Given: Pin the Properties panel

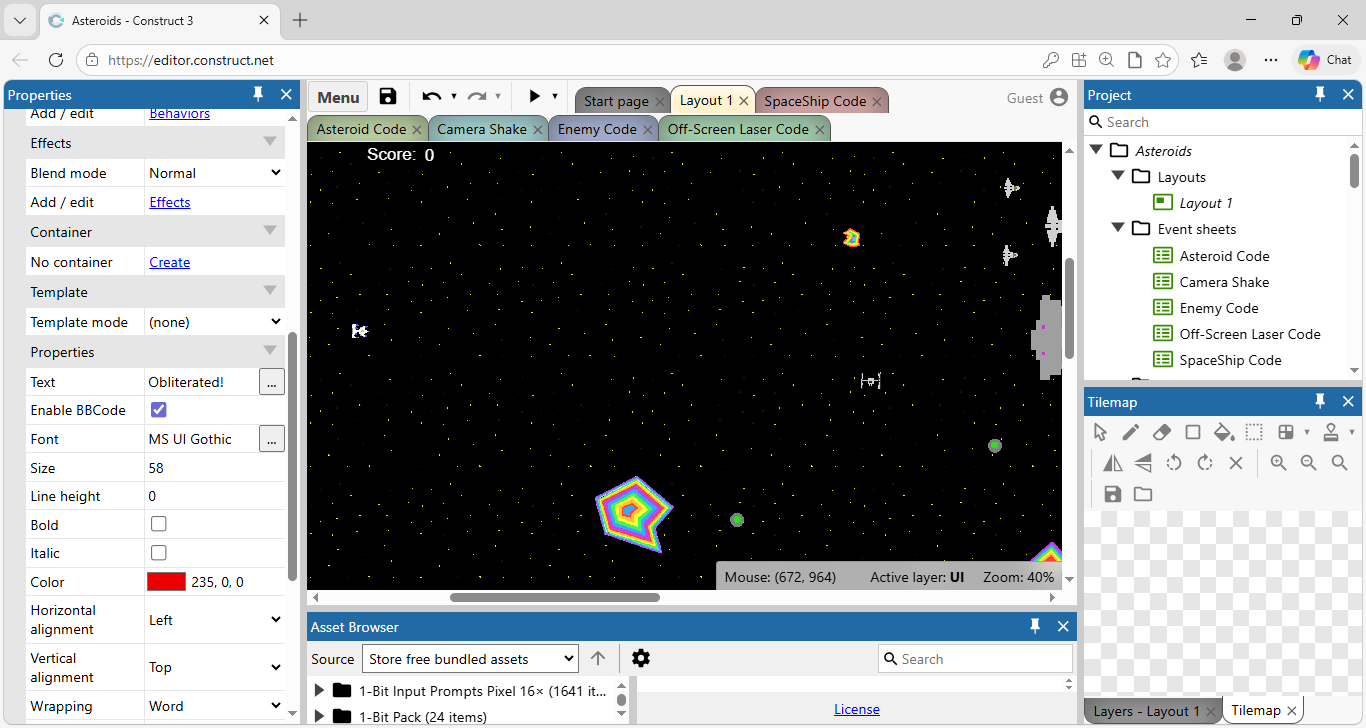Looking at the screenshot, I should click(x=258, y=94).
